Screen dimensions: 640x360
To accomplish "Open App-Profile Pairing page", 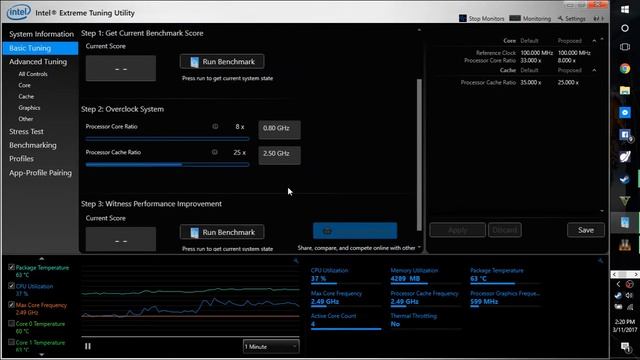I will (x=40, y=173).
